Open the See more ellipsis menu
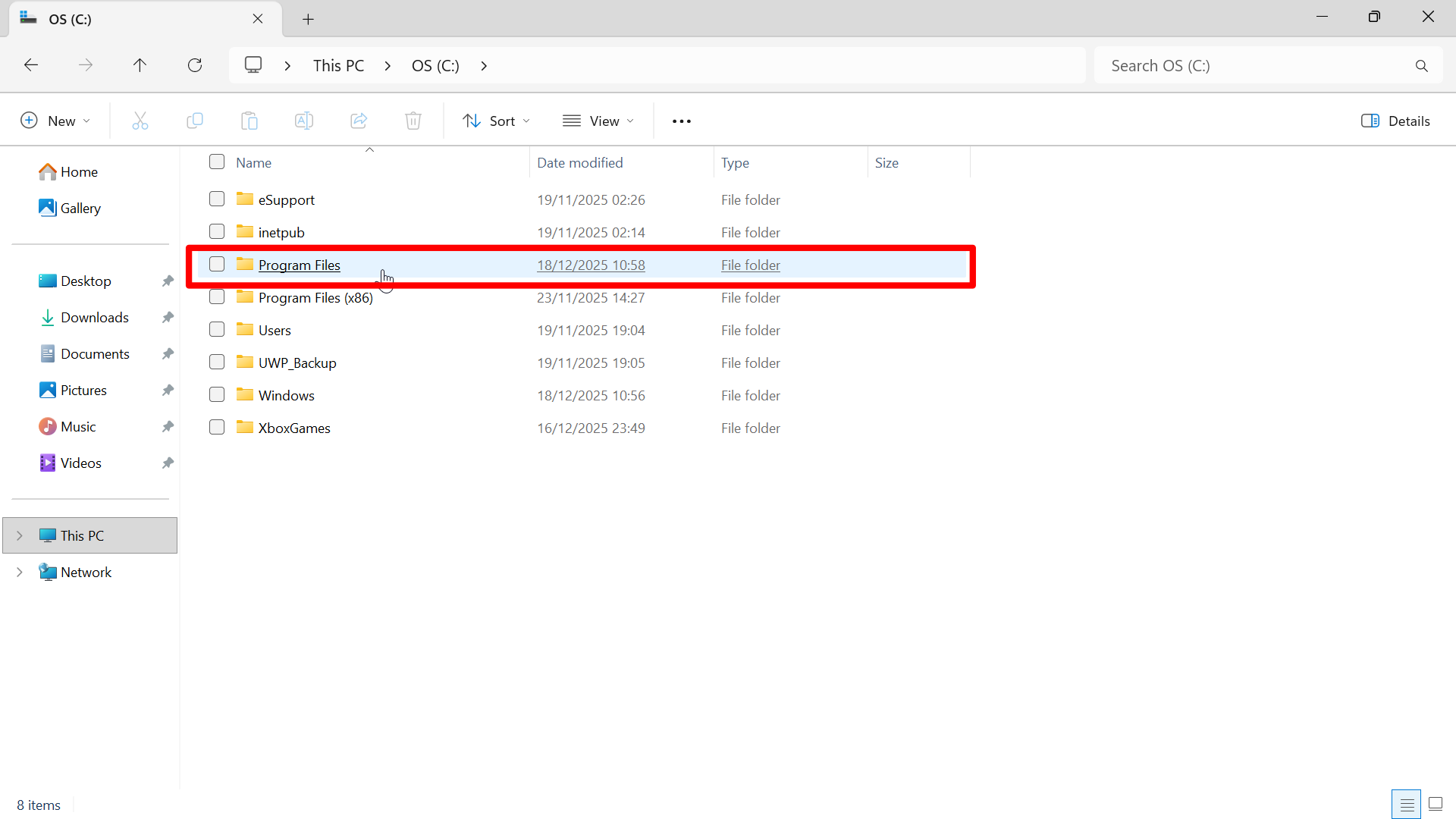This screenshot has width=1456, height=819. (681, 121)
